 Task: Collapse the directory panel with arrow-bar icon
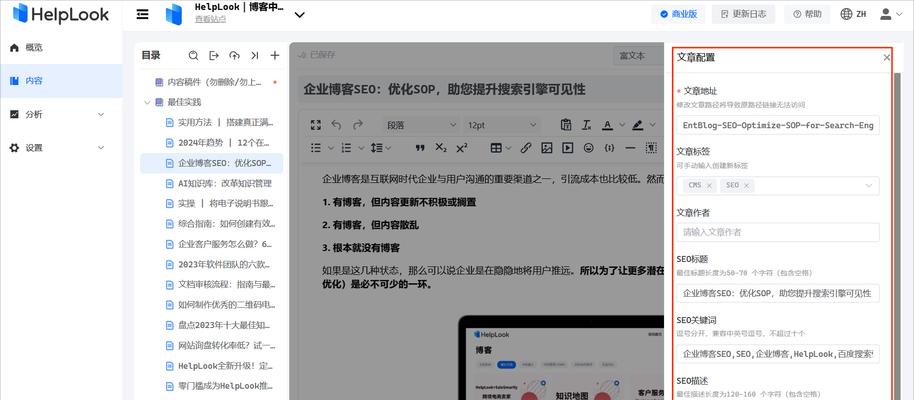tap(255, 55)
